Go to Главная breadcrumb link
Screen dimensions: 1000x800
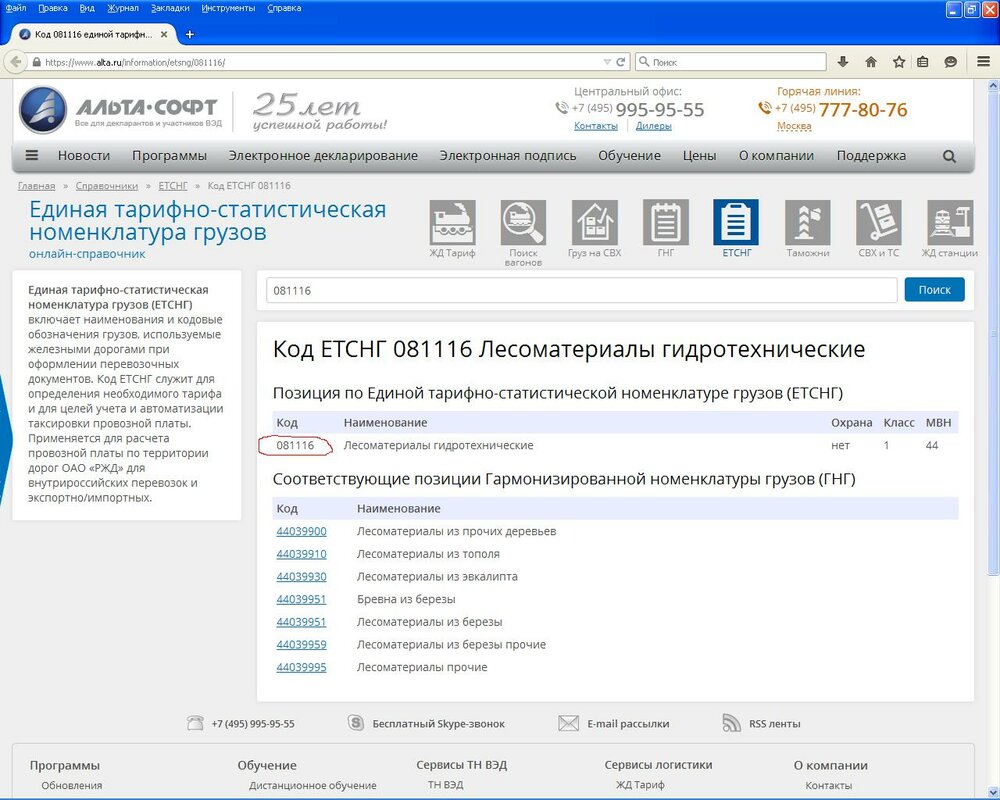click(36, 186)
